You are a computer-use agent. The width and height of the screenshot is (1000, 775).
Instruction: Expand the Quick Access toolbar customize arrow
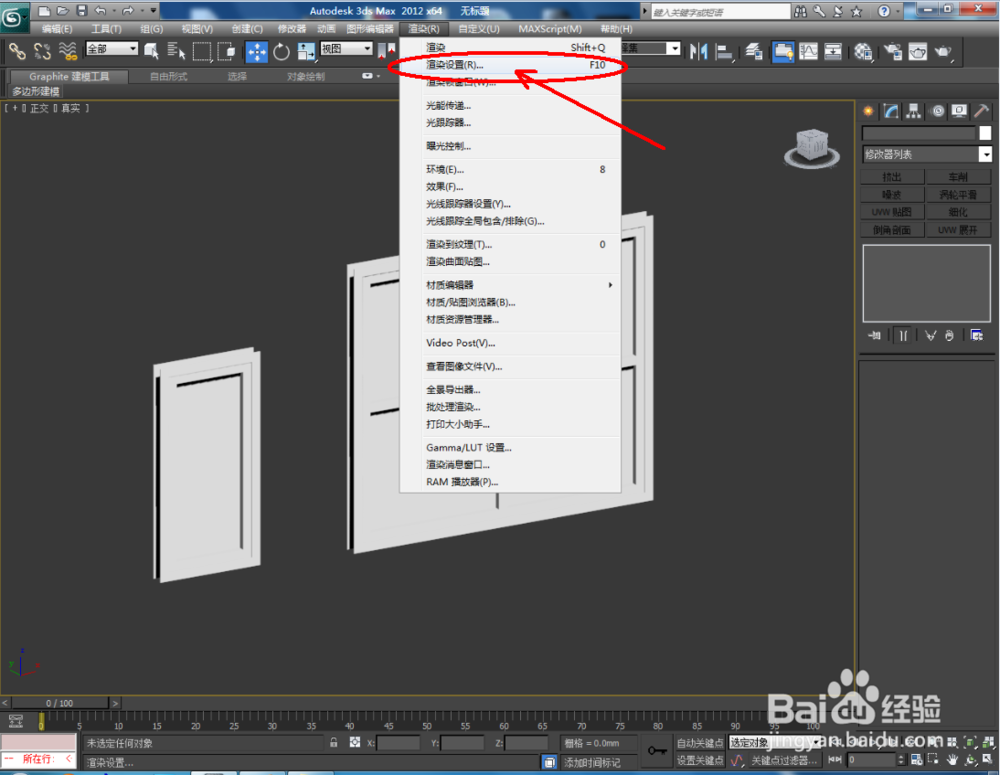[153, 10]
